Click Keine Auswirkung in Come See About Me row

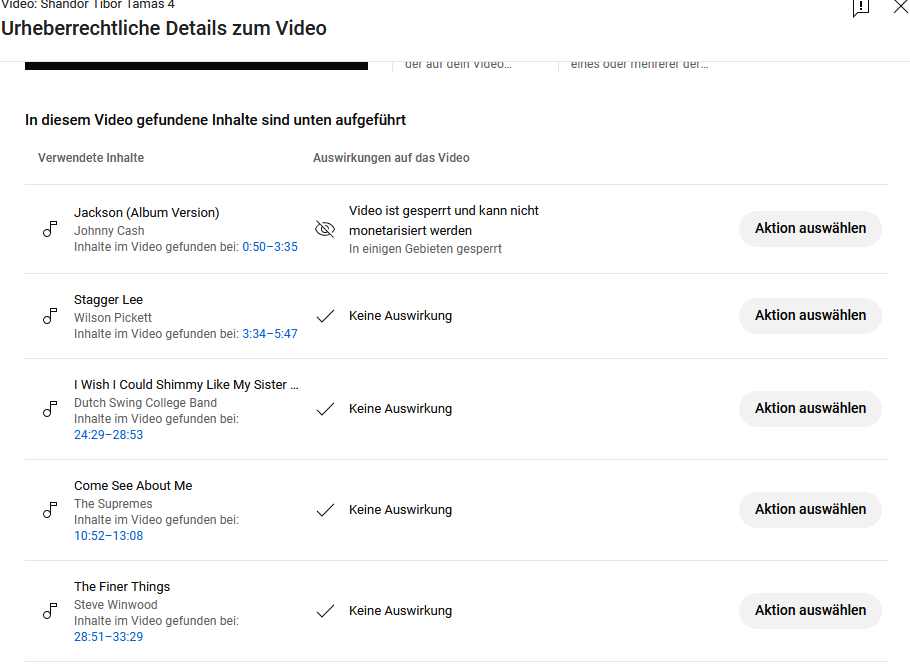coord(400,510)
